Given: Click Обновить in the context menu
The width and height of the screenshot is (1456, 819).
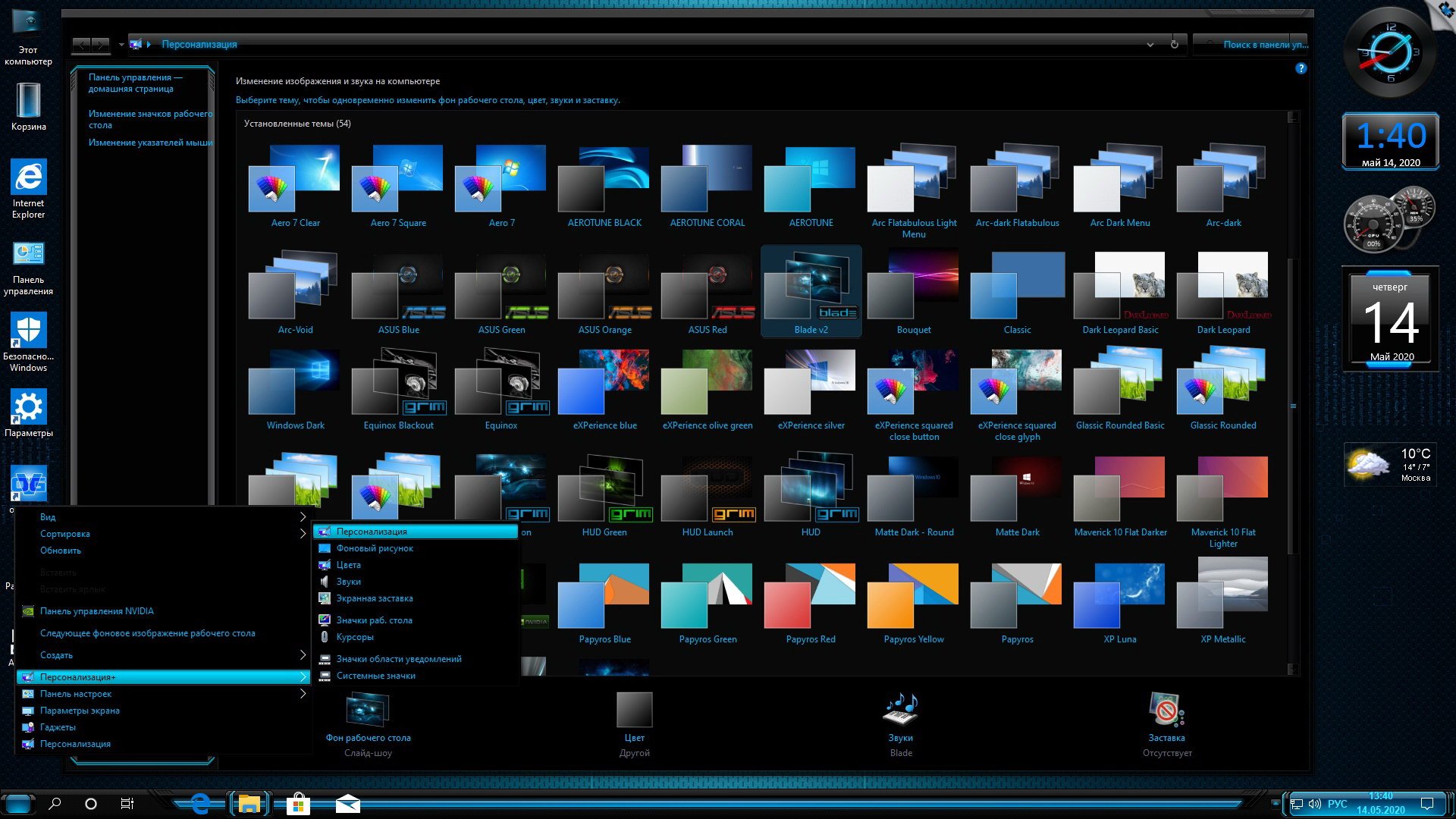Looking at the screenshot, I should coord(164,551).
